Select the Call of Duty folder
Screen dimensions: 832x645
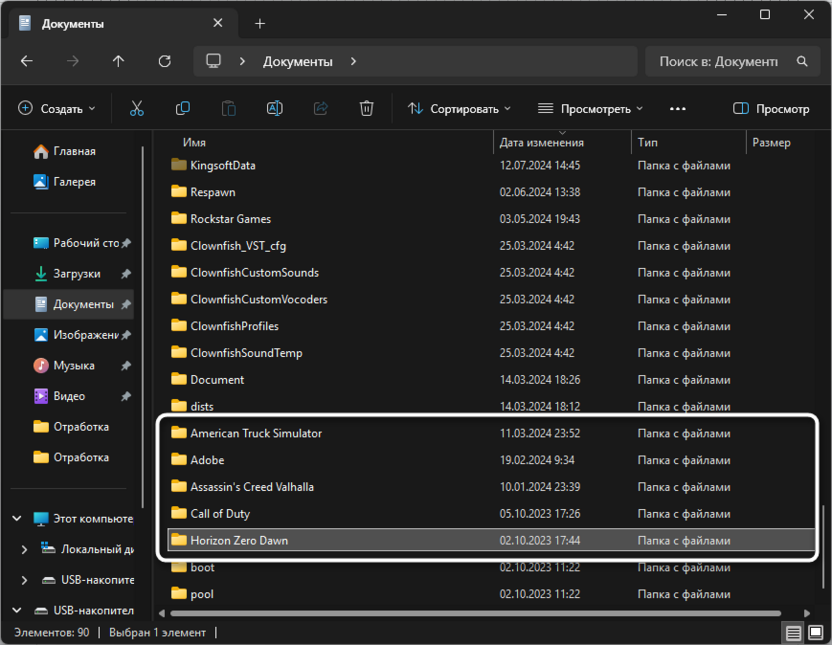pyautogui.click(x=491, y=514)
